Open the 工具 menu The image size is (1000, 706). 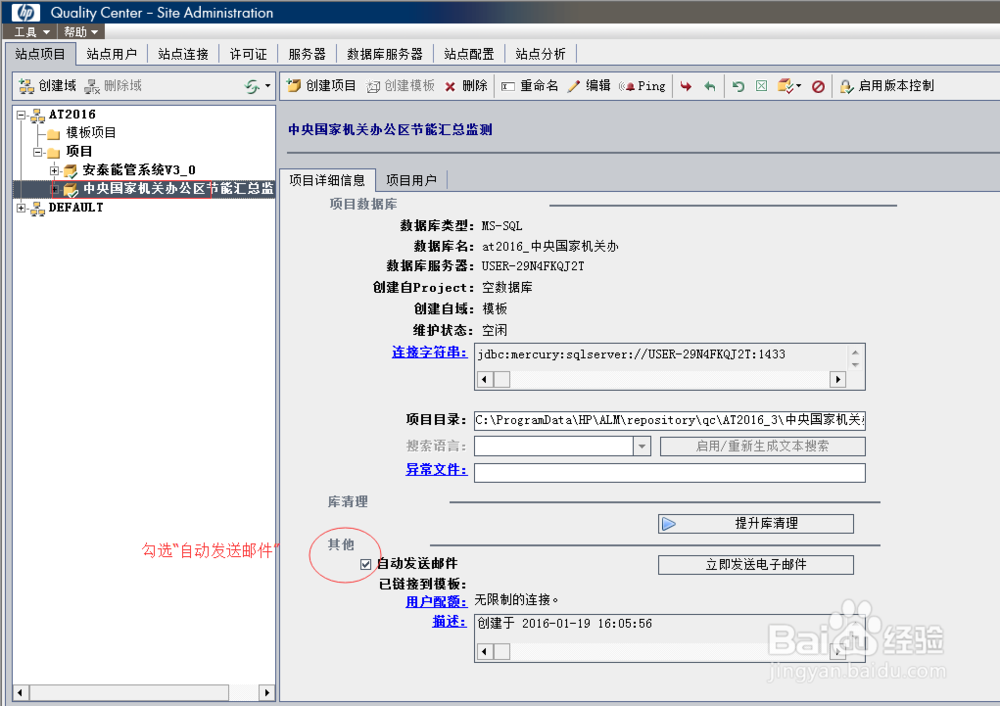tap(27, 31)
